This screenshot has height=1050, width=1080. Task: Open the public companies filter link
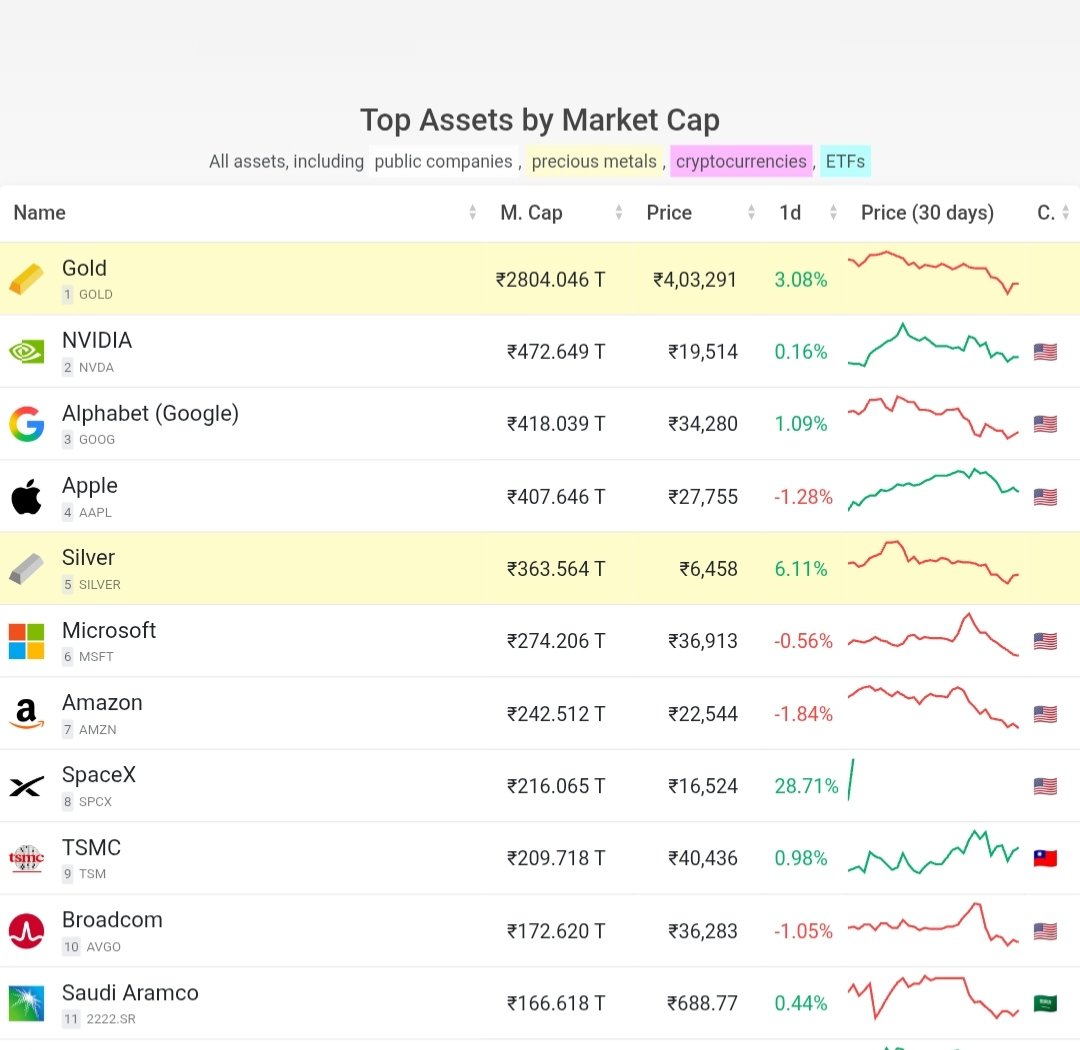click(444, 161)
